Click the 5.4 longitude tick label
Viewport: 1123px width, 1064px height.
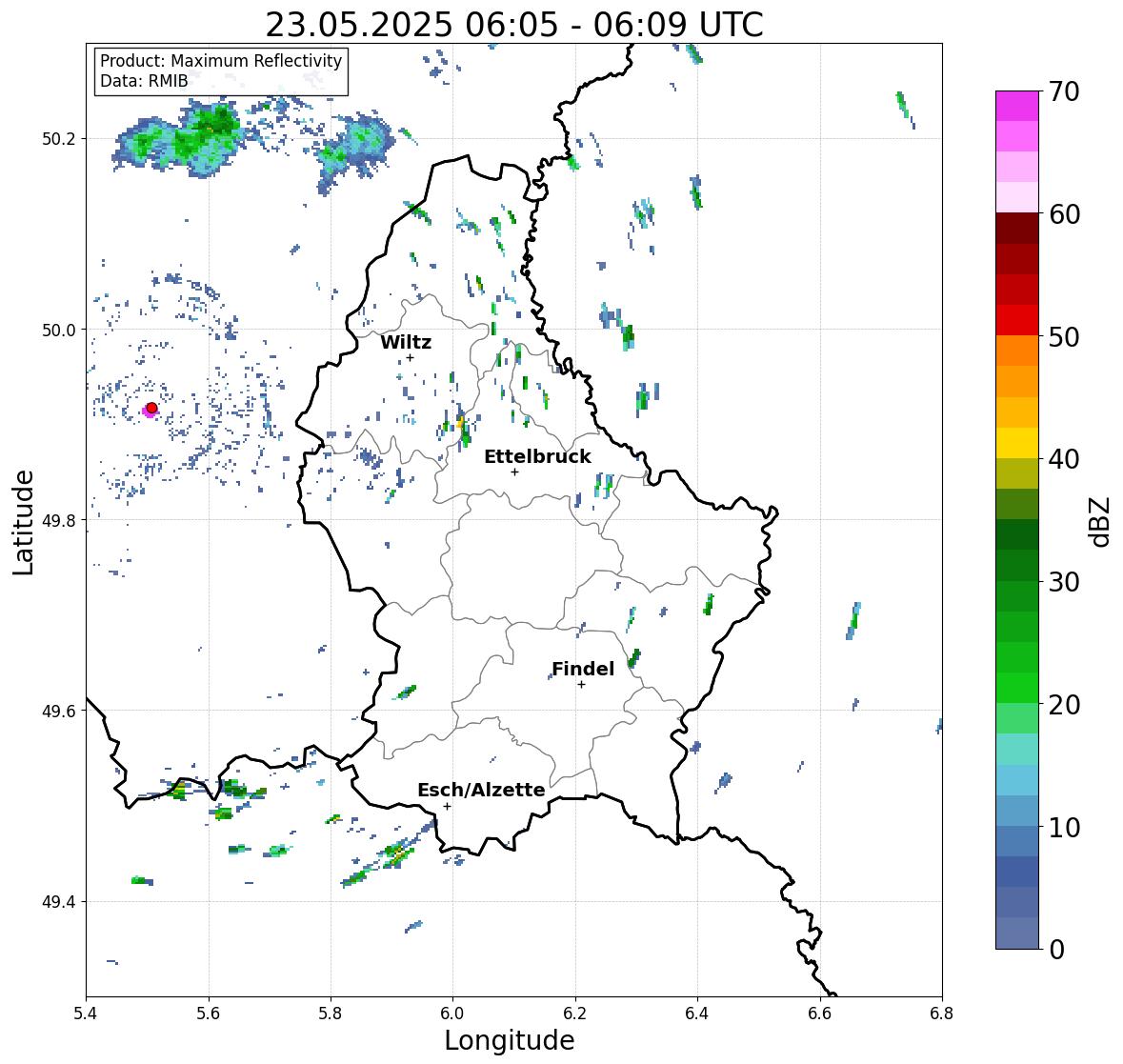(86, 1014)
